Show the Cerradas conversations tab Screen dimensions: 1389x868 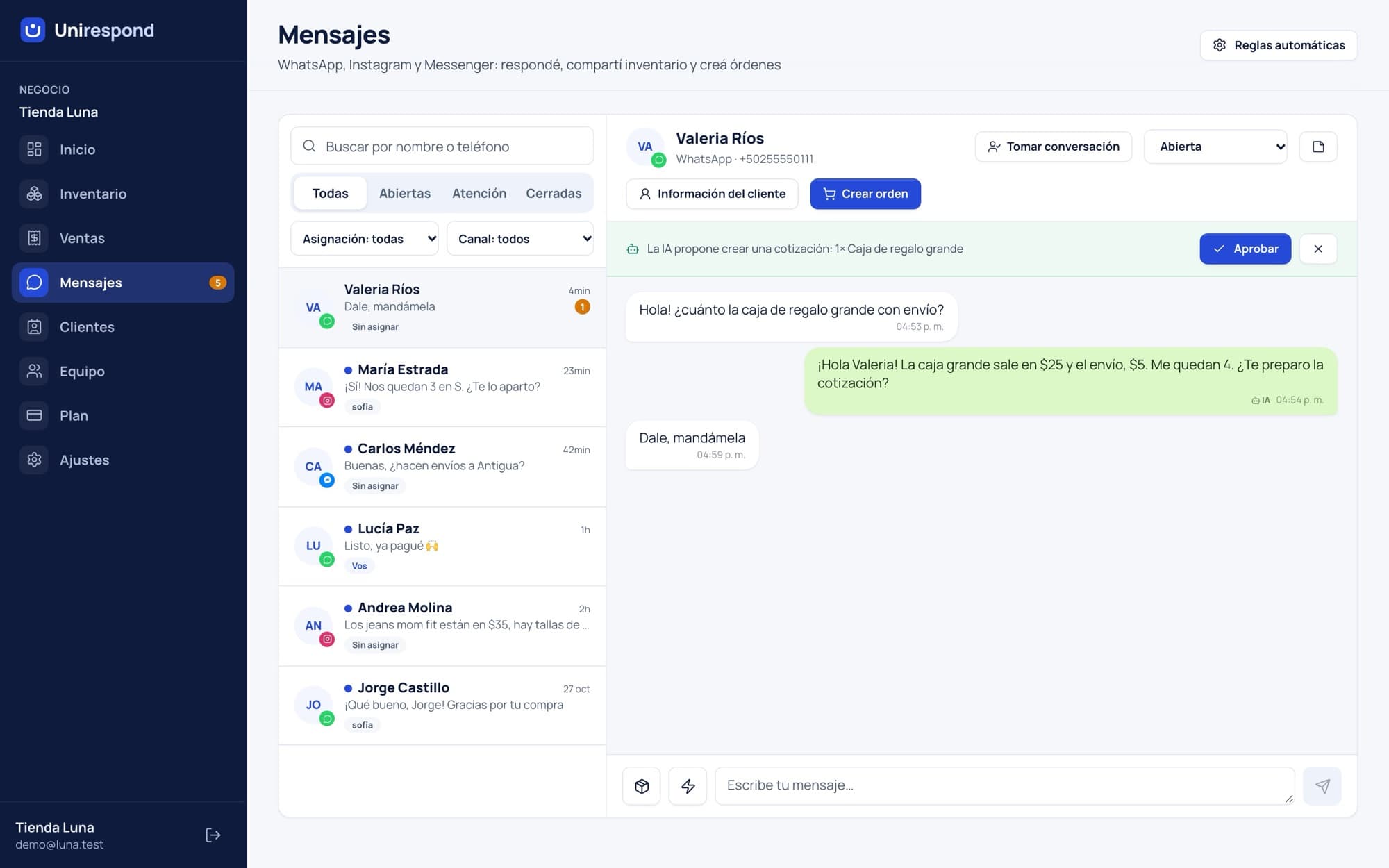(554, 193)
